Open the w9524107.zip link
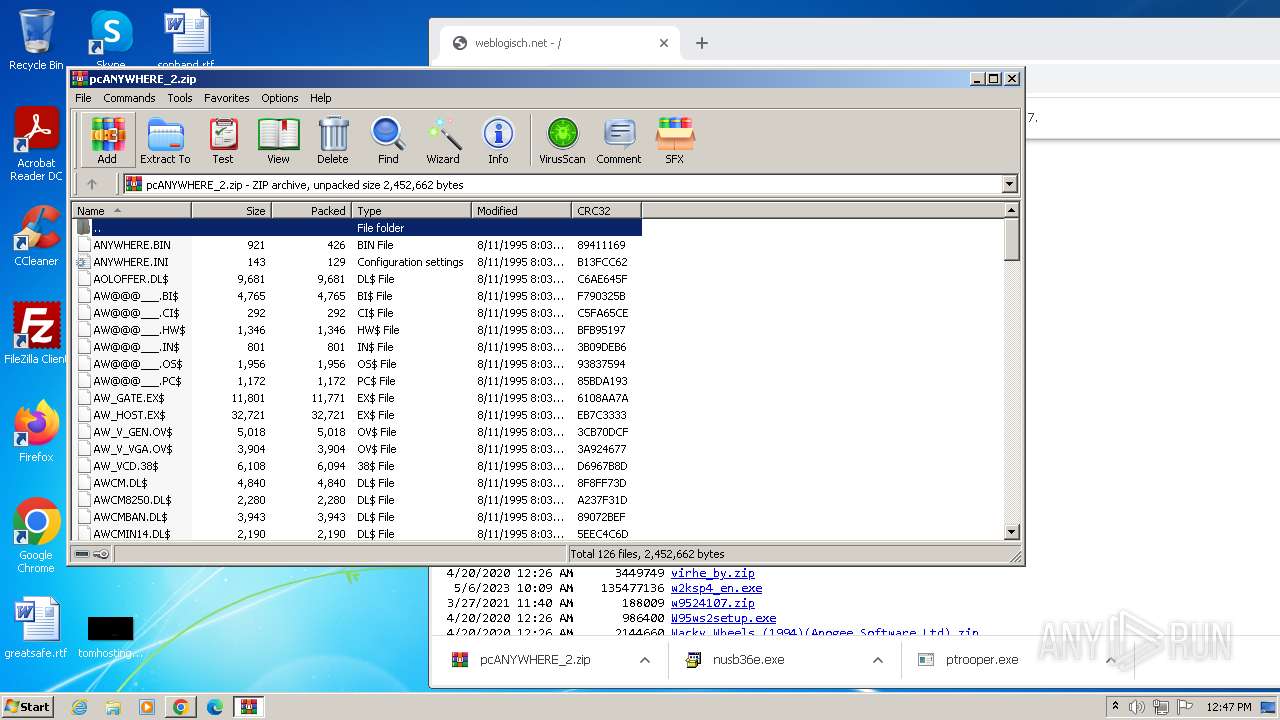Image resolution: width=1280 pixels, height=720 pixels. click(x=713, y=603)
